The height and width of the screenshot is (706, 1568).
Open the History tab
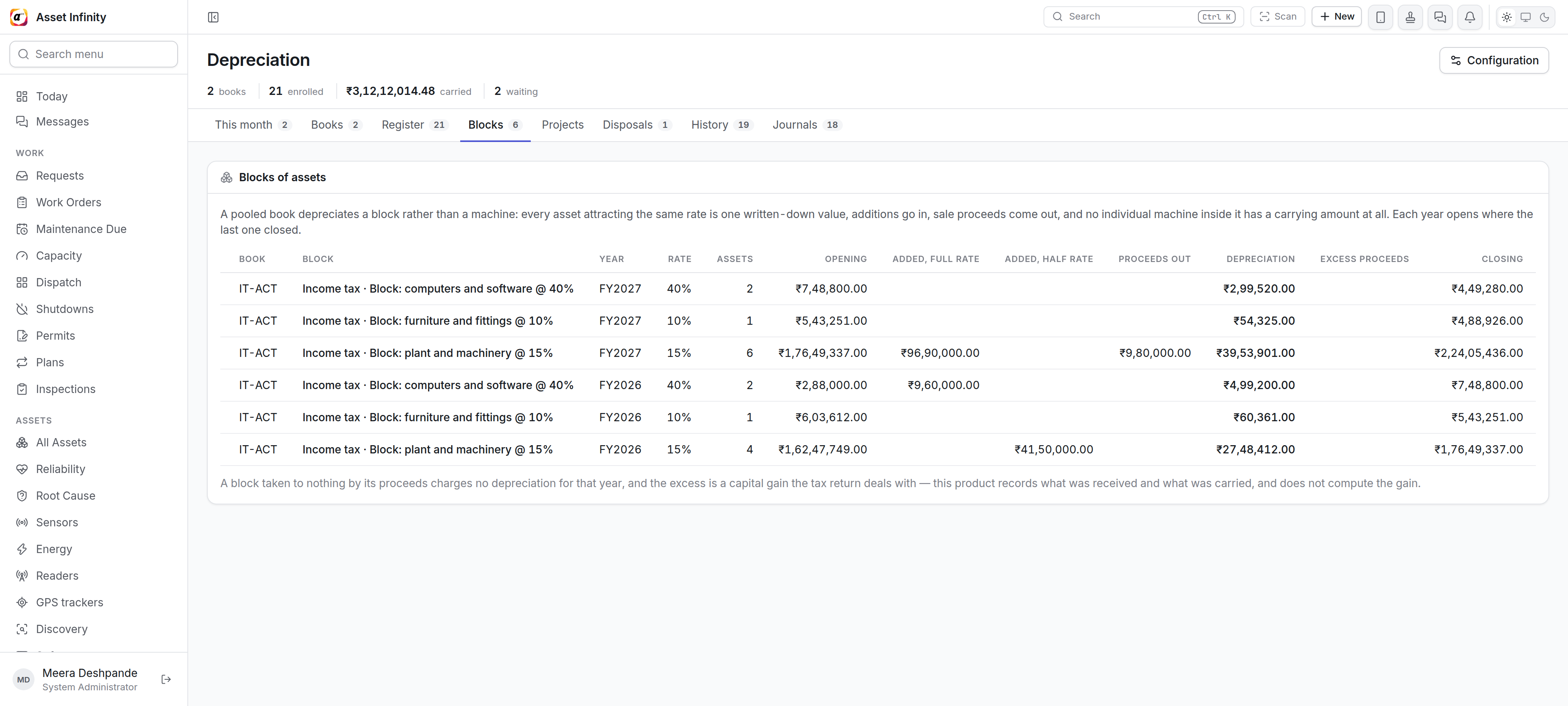722,125
